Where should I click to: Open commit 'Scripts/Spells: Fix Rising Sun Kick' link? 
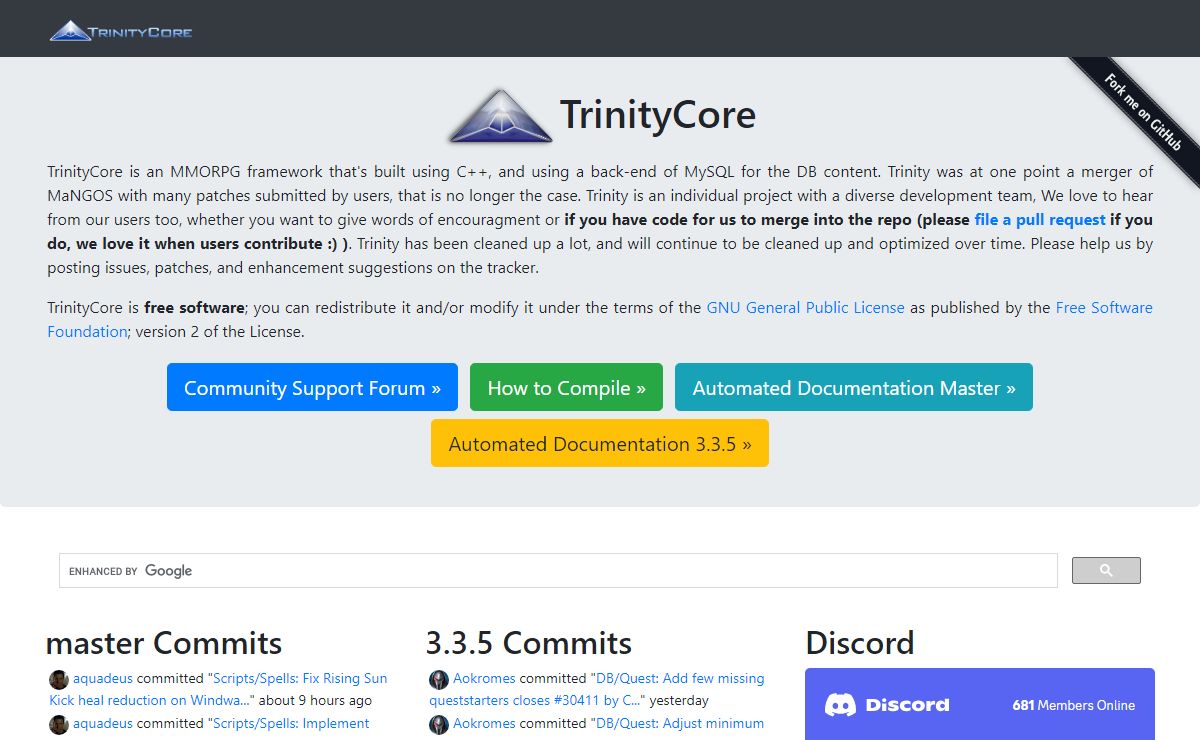[218, 689]
